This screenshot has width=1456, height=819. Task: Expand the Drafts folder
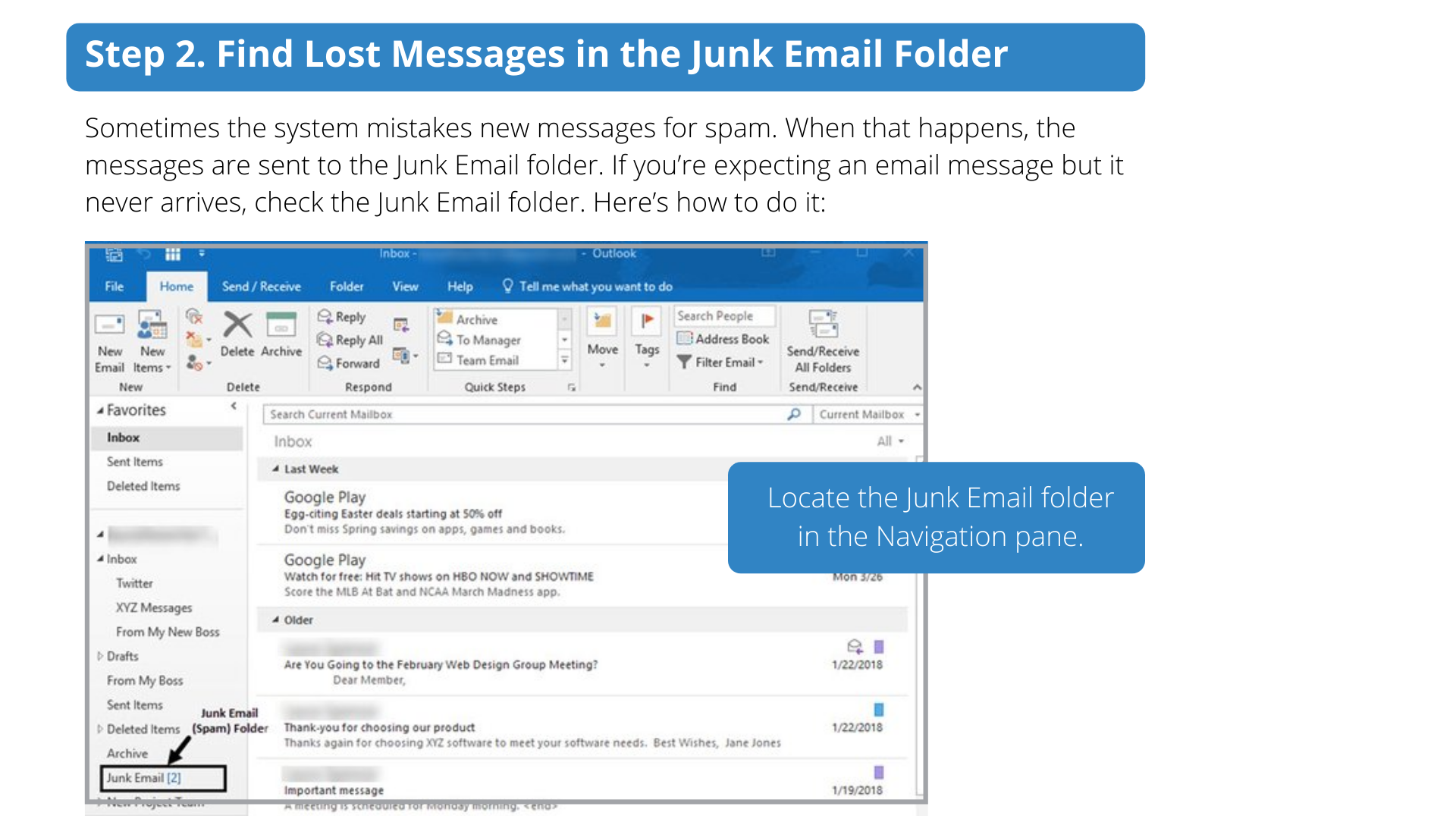(100, 657)
